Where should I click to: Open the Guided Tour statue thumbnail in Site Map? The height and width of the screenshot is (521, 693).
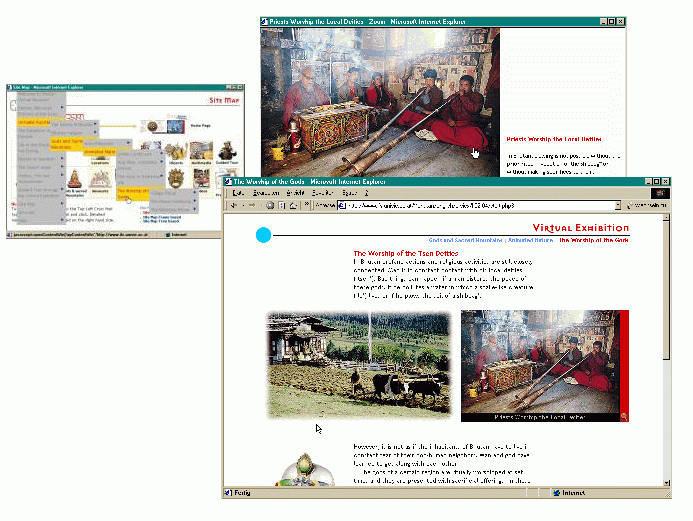(x=226, y=151)
